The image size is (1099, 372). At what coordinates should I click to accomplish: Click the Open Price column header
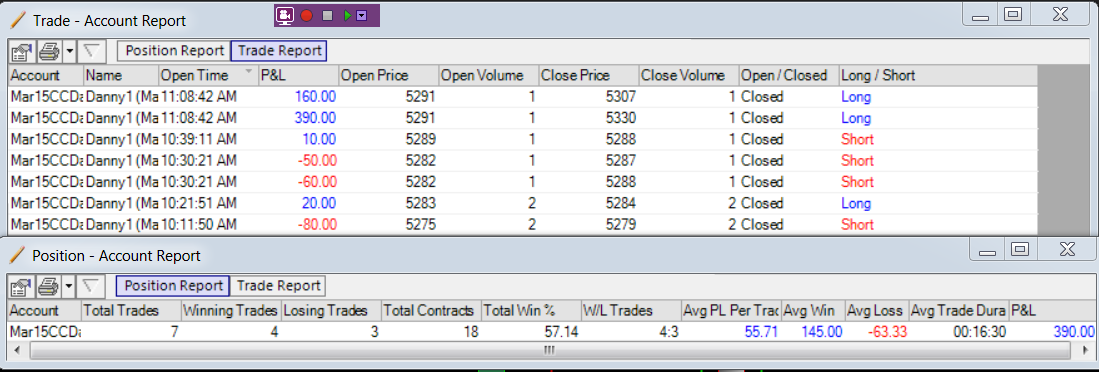388,75
